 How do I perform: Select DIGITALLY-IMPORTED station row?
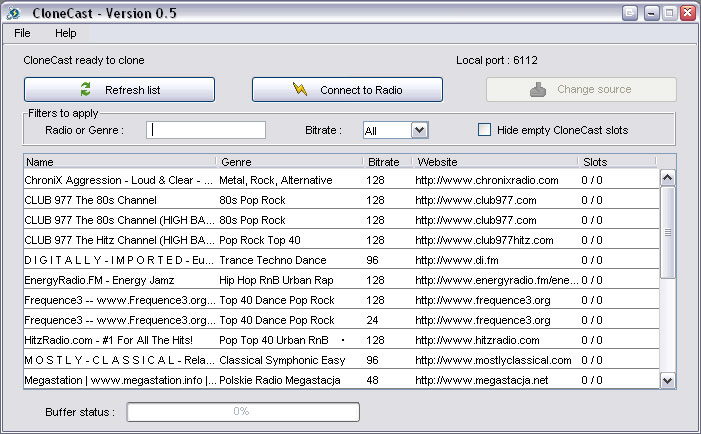342,260
